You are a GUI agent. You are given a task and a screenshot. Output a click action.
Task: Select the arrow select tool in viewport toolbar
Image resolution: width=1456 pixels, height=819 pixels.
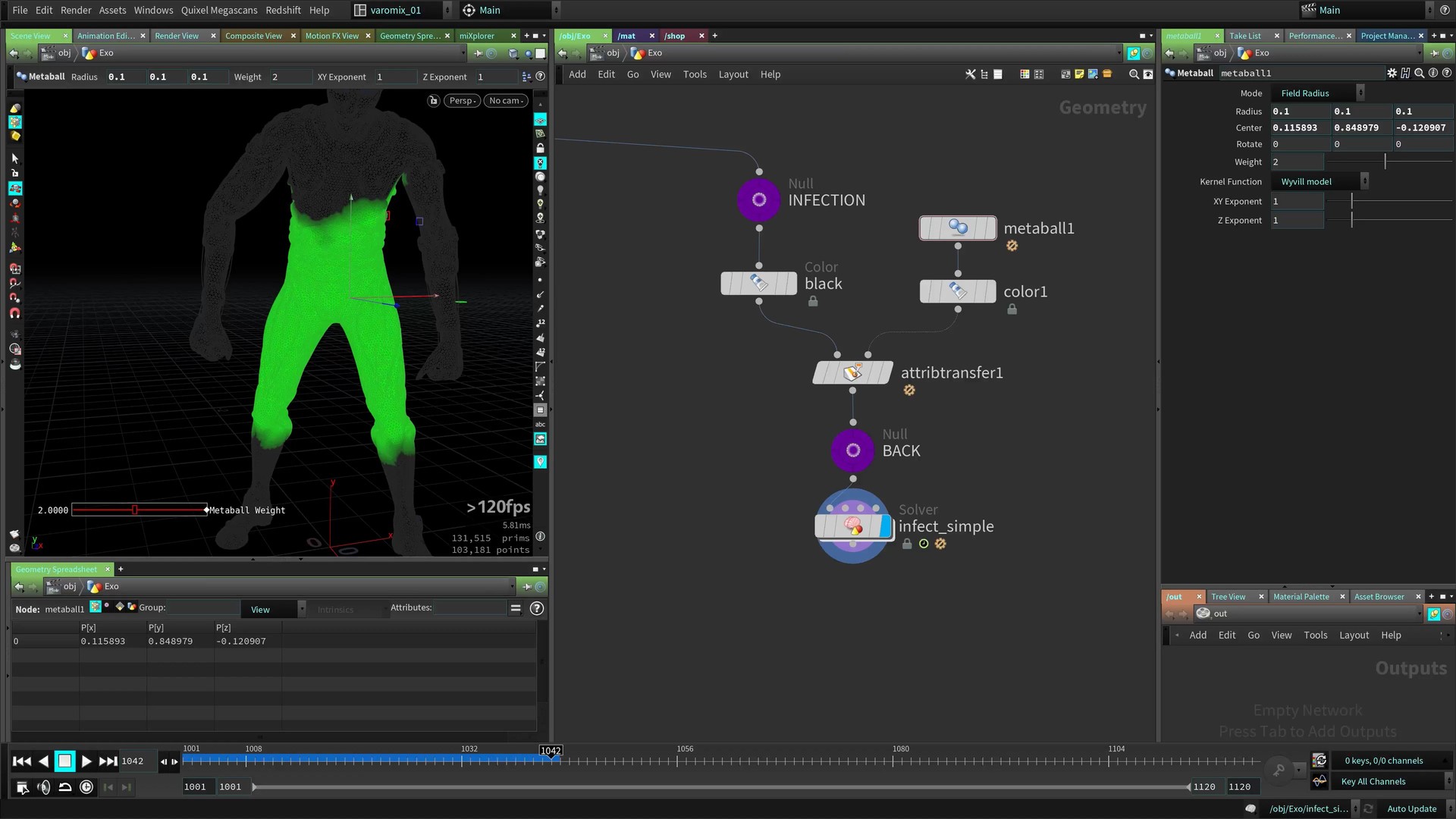[x=14, y=158]
